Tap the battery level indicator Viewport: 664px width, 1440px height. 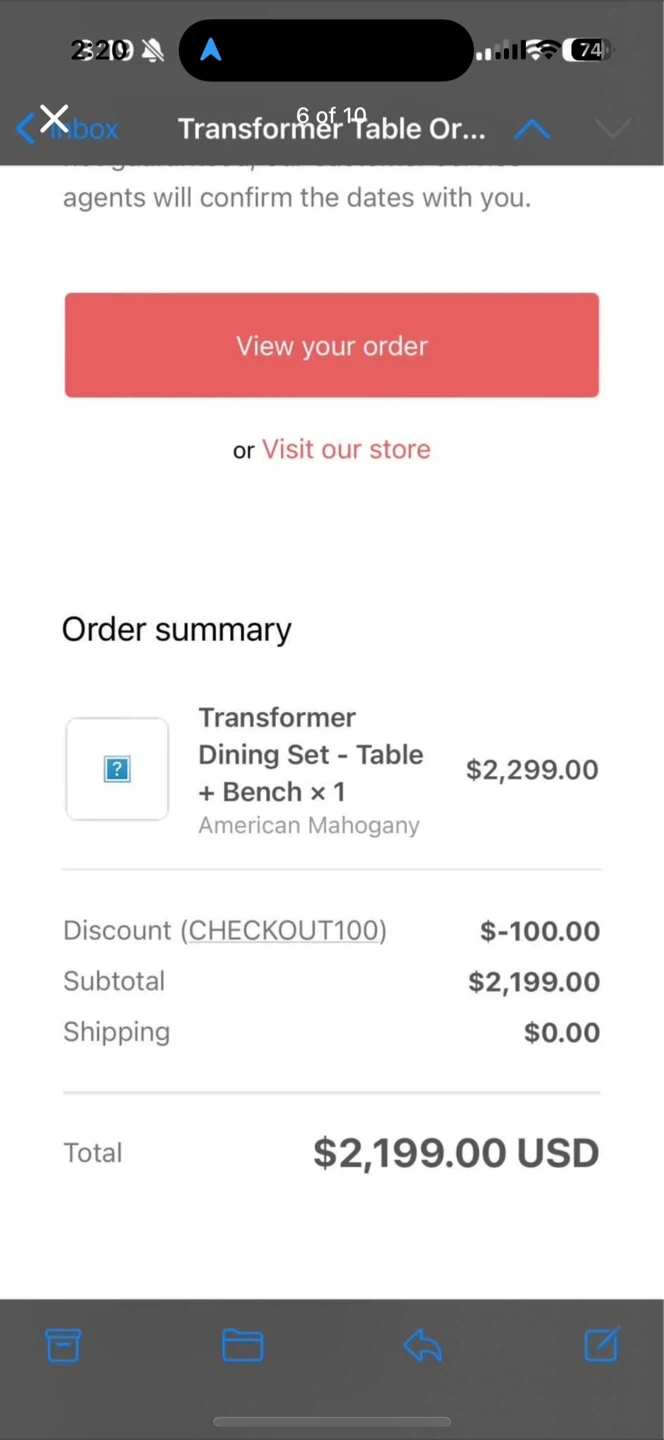pyautogui.click(x=588, y=49)
